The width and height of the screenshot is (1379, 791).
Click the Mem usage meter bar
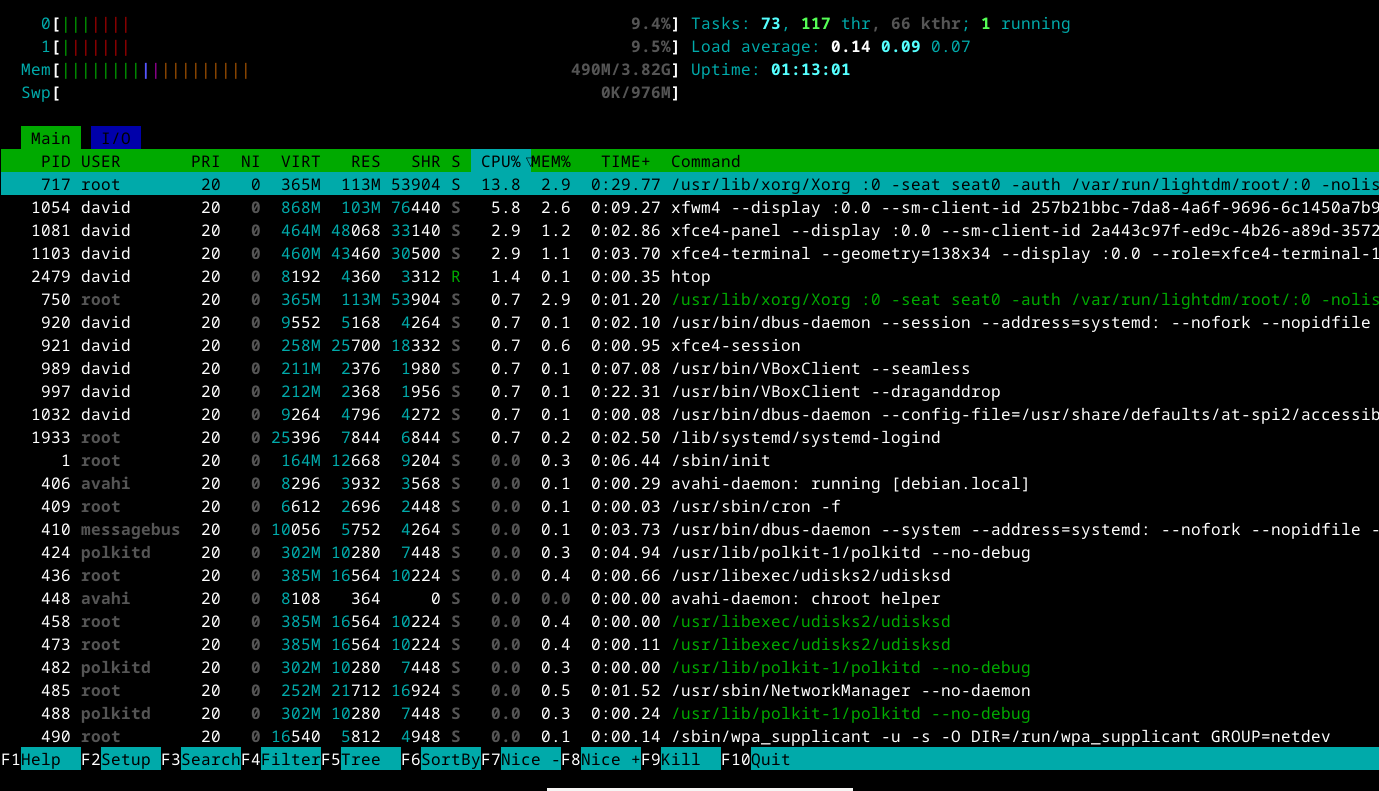click(350, 70)
